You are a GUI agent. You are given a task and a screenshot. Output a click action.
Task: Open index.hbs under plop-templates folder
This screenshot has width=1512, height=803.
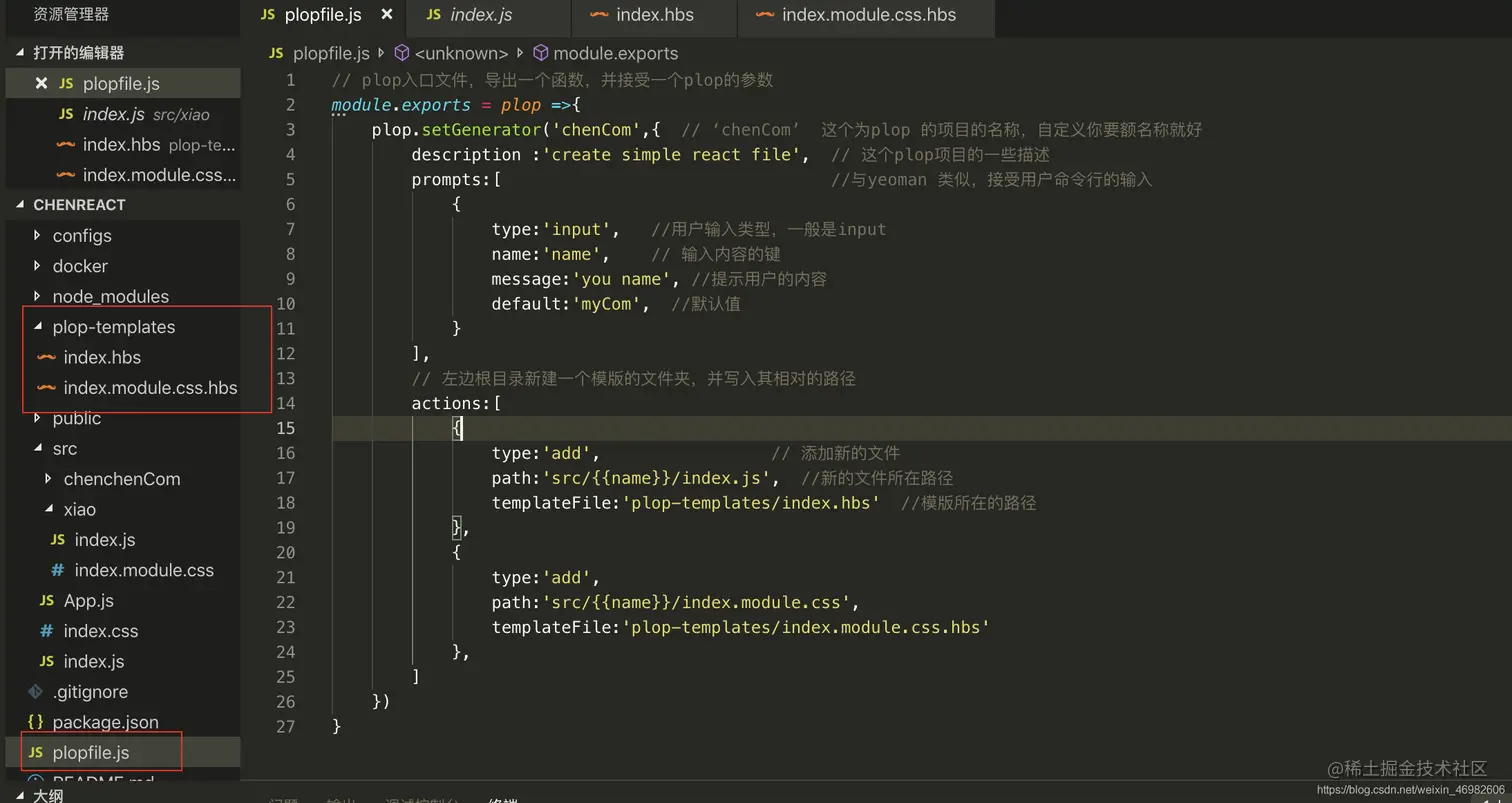tap(102, 358)
